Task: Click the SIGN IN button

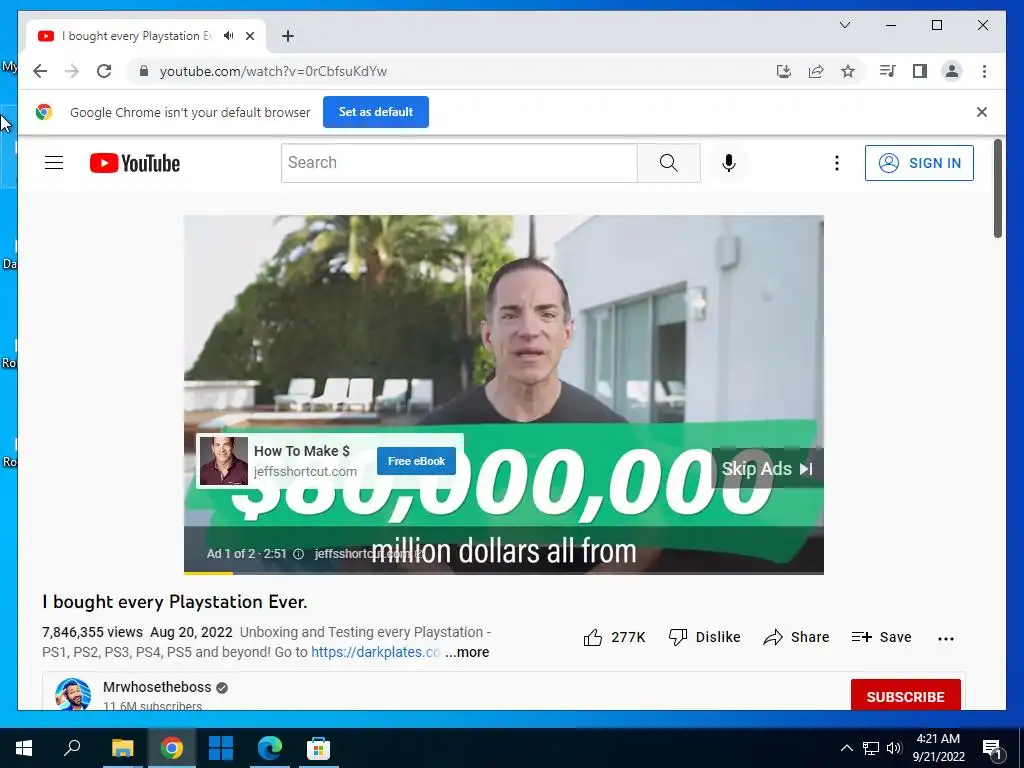Action: pyautogui.click(x=919, y=163)
